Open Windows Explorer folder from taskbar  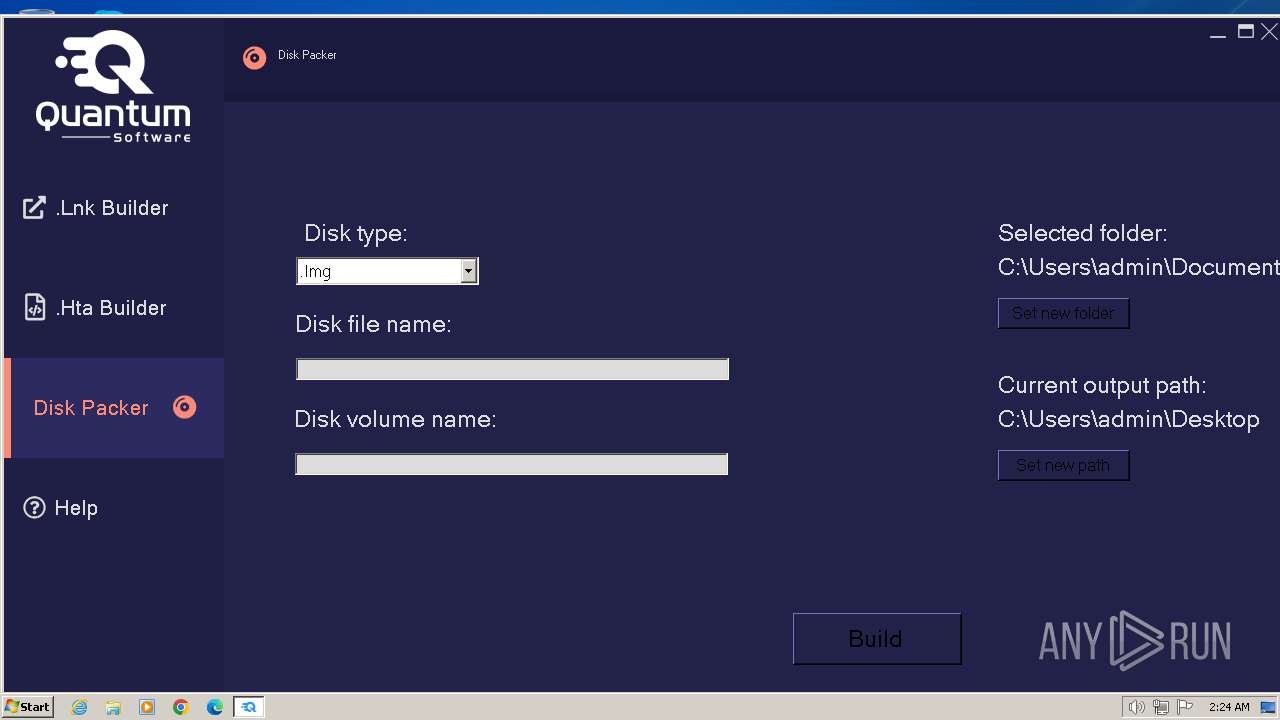point(113,707)
